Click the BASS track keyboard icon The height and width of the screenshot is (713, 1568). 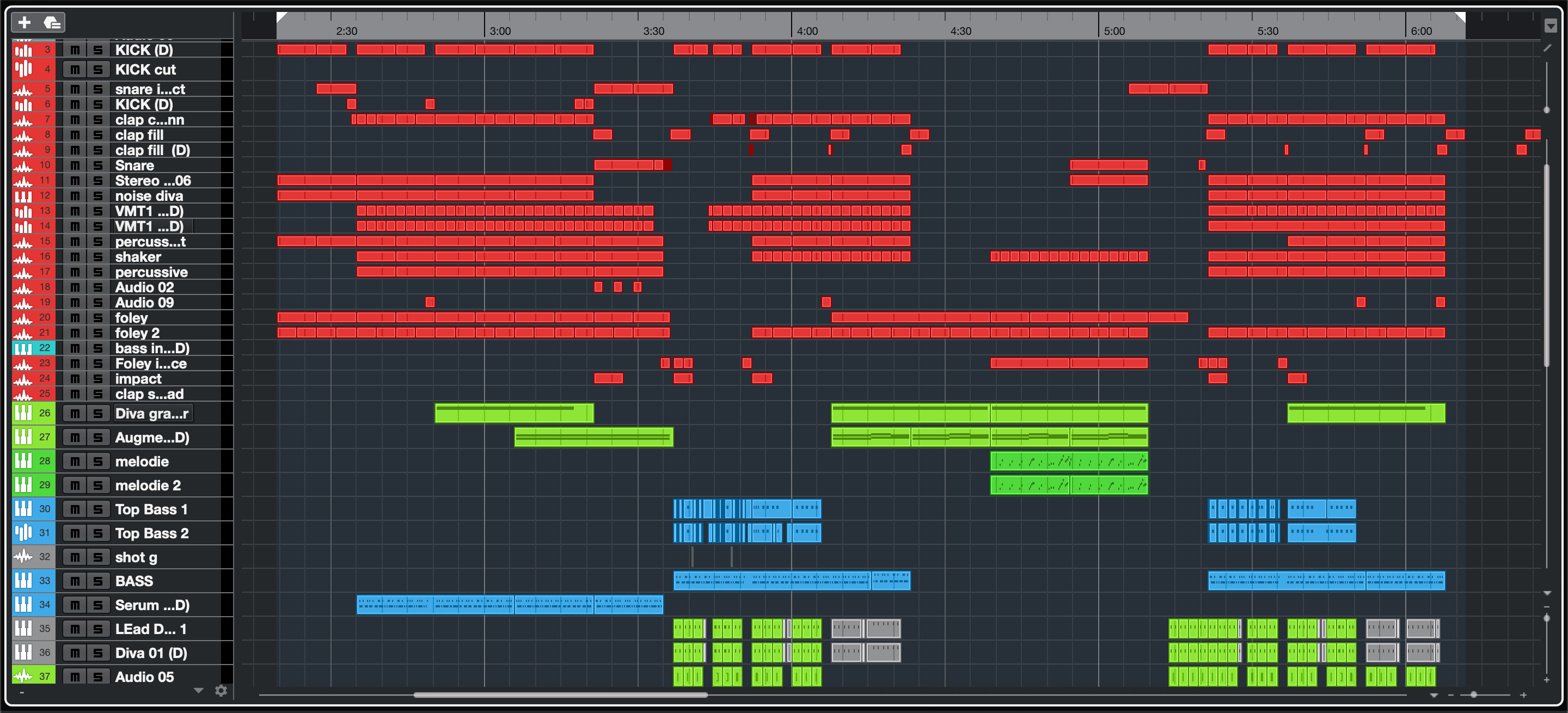click(x=24, y=580)
